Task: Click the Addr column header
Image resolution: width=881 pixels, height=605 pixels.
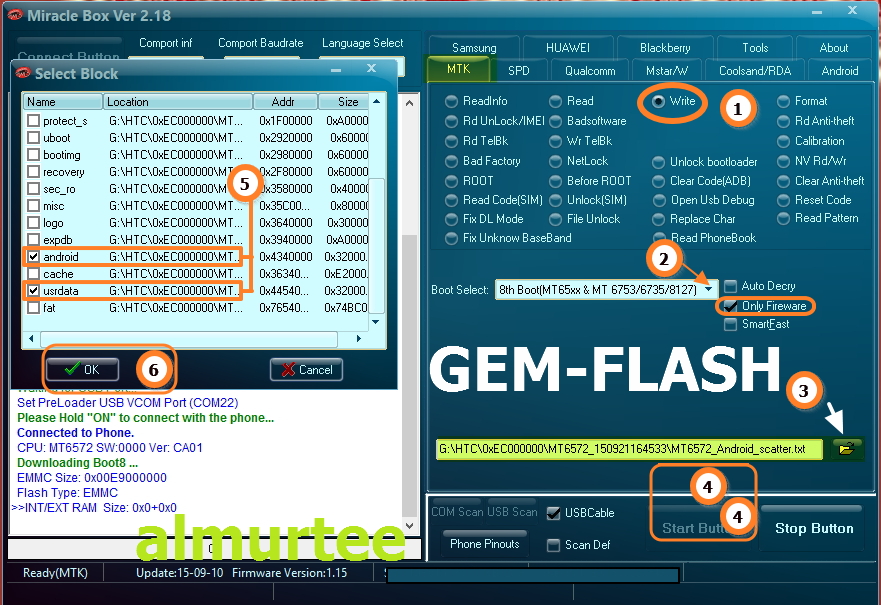Action: click(x=285, y=102)
